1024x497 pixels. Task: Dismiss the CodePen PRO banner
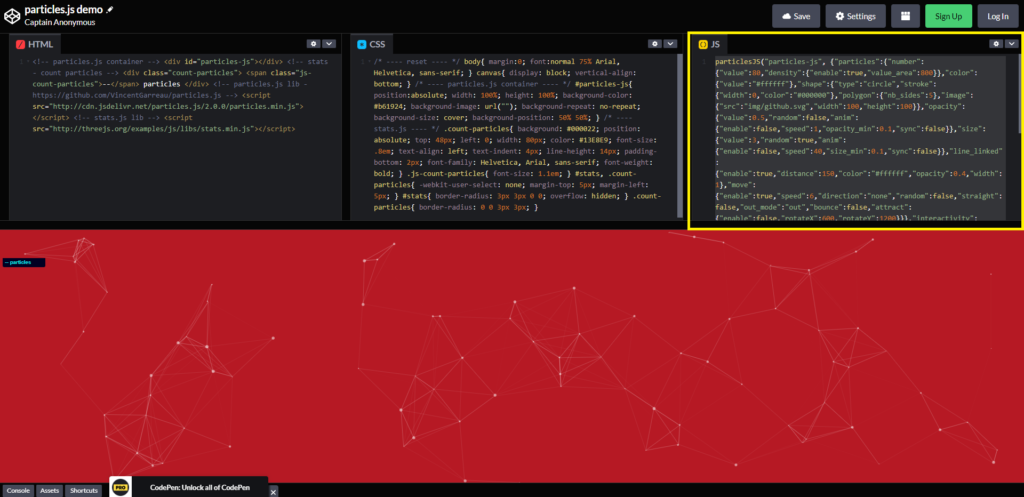coord(274,491)
